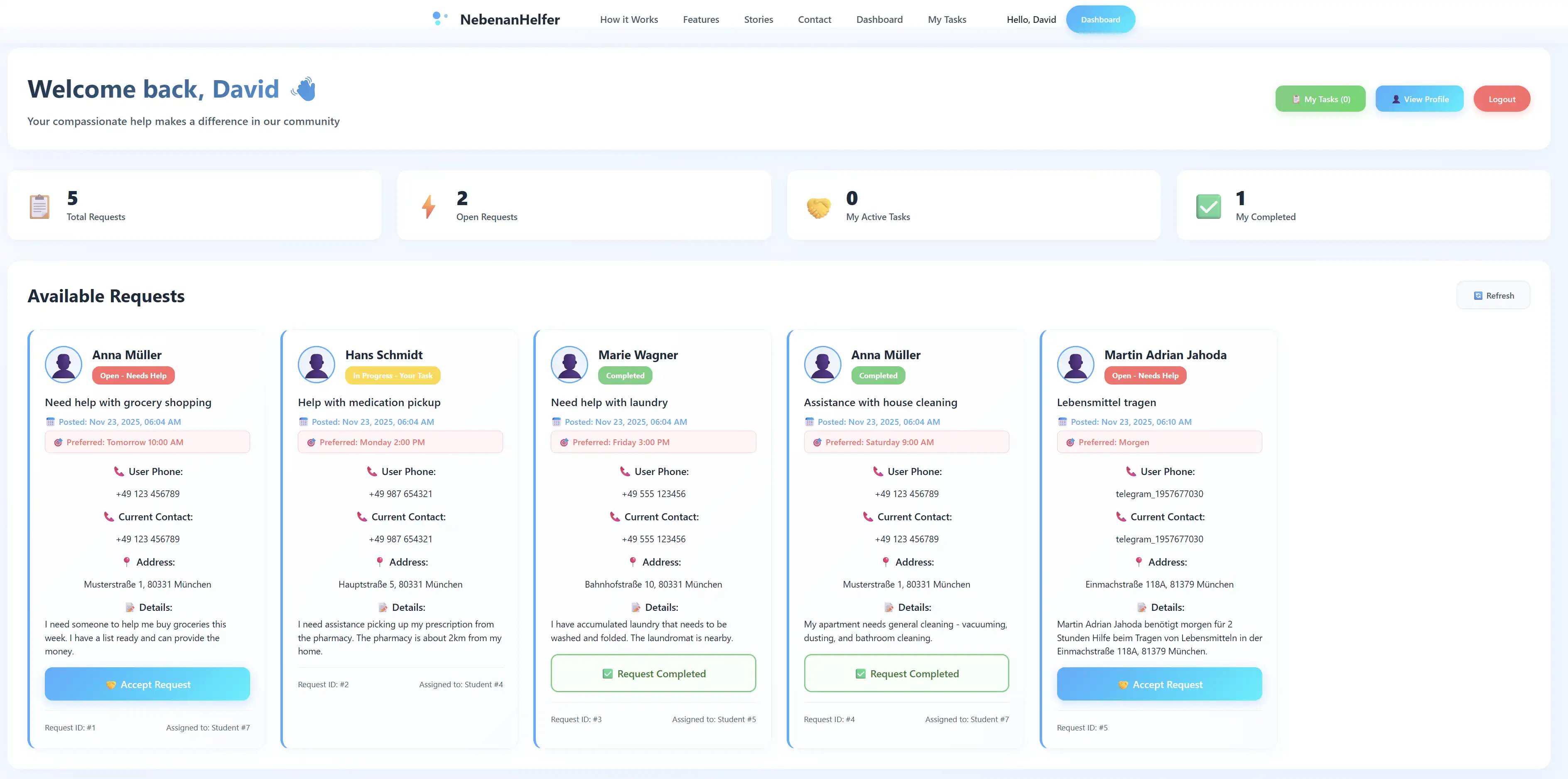Log out using the red Logout button
Screen dimensions: 1568x779
tap(1501, 99)
